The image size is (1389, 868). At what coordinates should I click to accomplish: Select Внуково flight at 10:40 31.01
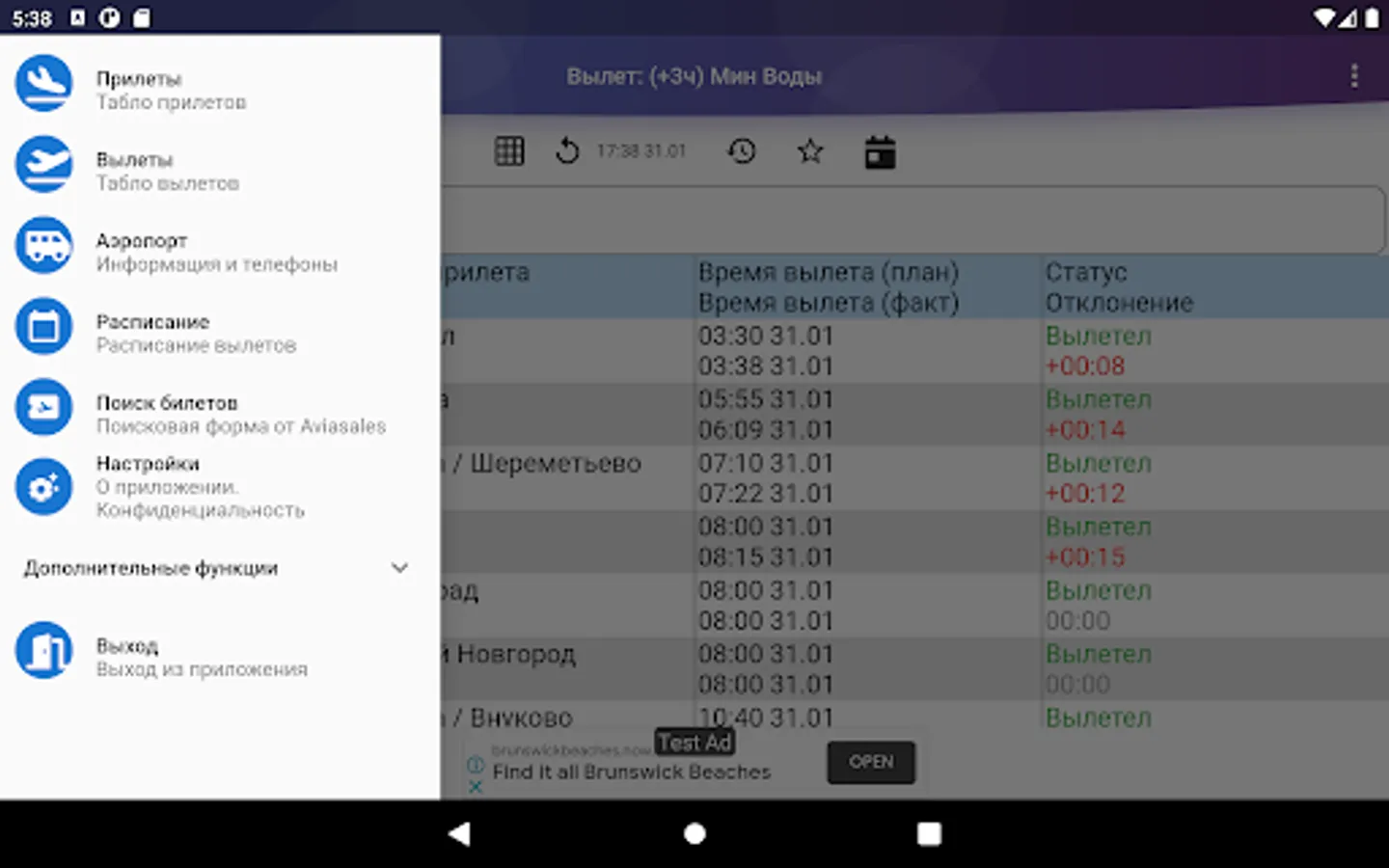pyautogui.click(x=914, y=718)
